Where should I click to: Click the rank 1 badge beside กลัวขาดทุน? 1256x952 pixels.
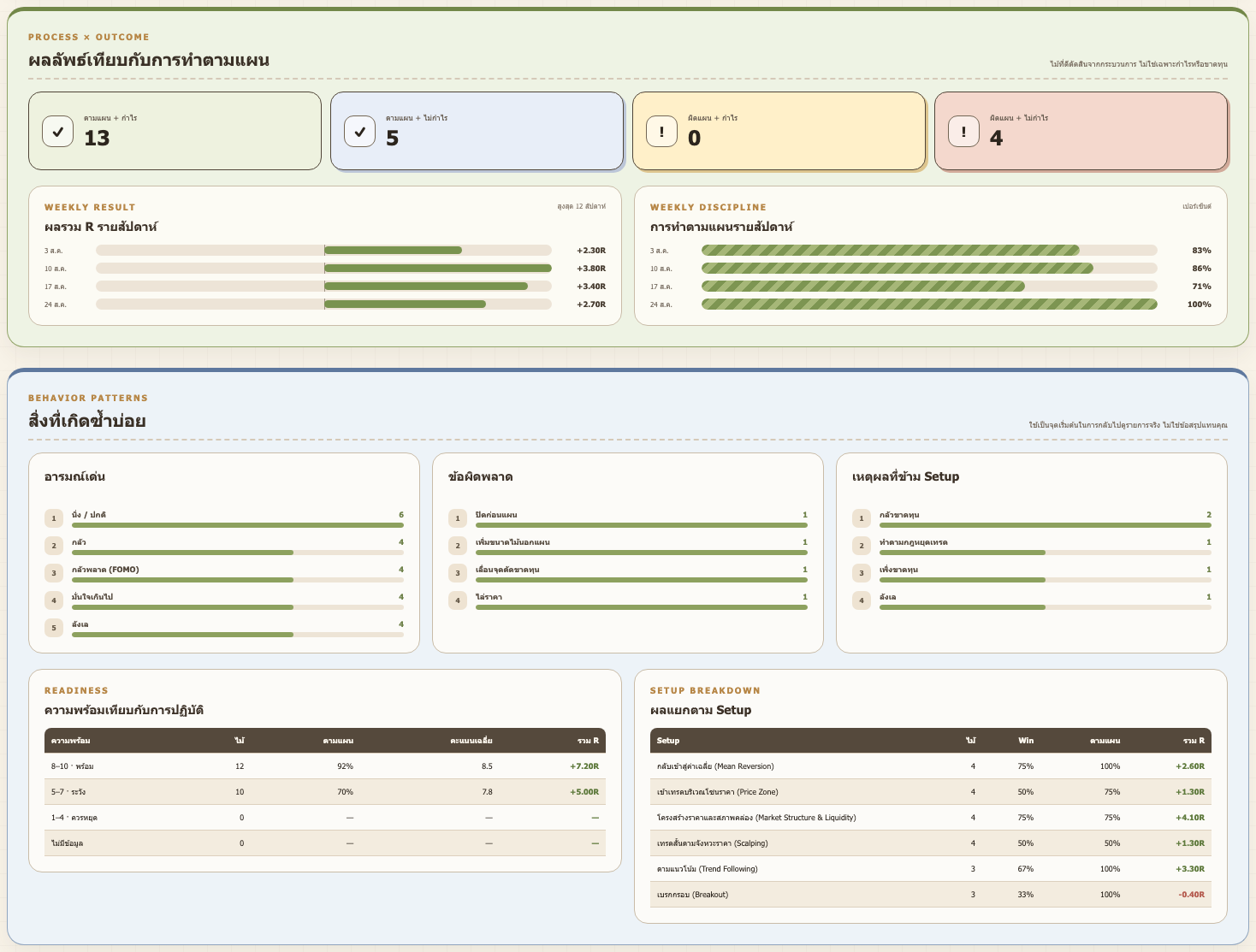coord(862,518)
